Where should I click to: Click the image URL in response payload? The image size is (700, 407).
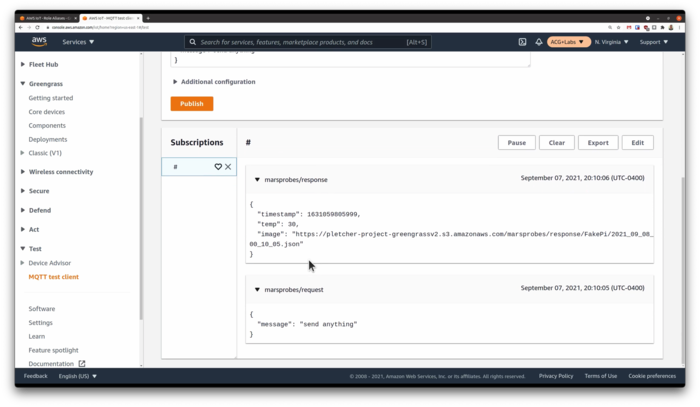[x=451, y=239]
